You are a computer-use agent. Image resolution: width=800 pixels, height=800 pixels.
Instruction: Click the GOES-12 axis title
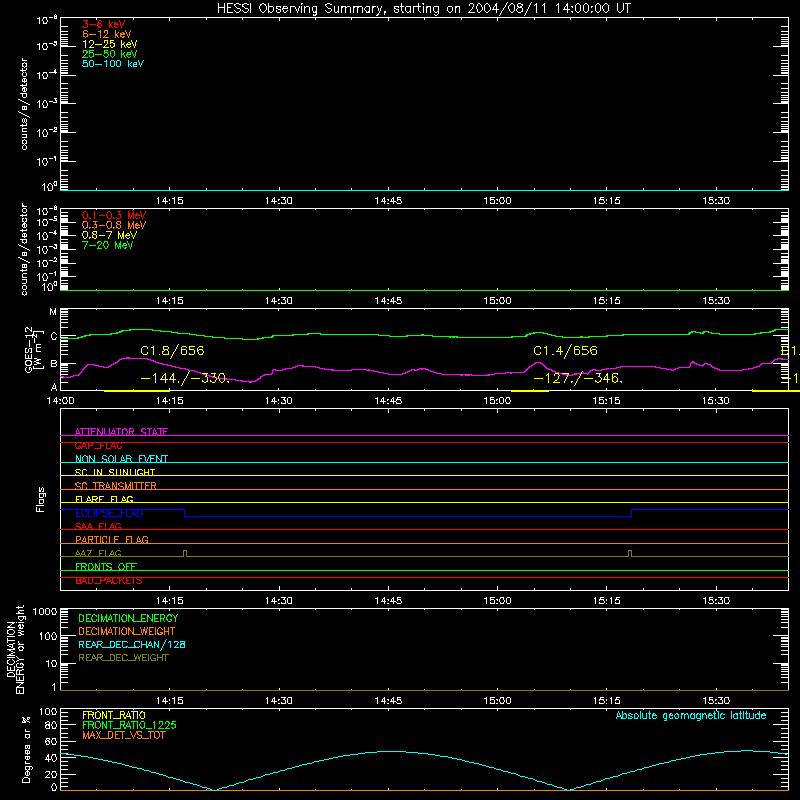(x=33, y=349)
